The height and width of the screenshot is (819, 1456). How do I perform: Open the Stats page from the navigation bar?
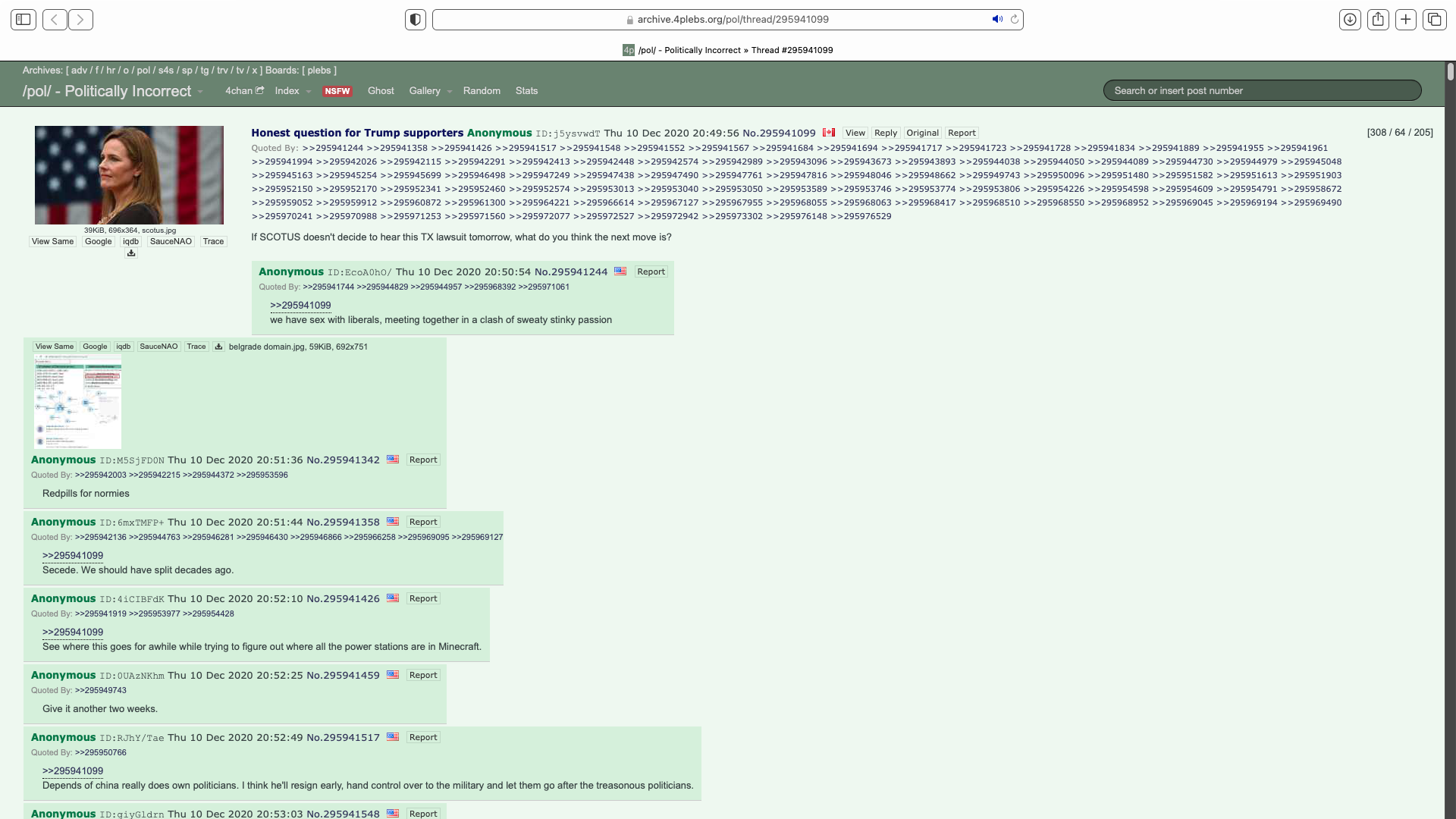(x=526, y=91)
